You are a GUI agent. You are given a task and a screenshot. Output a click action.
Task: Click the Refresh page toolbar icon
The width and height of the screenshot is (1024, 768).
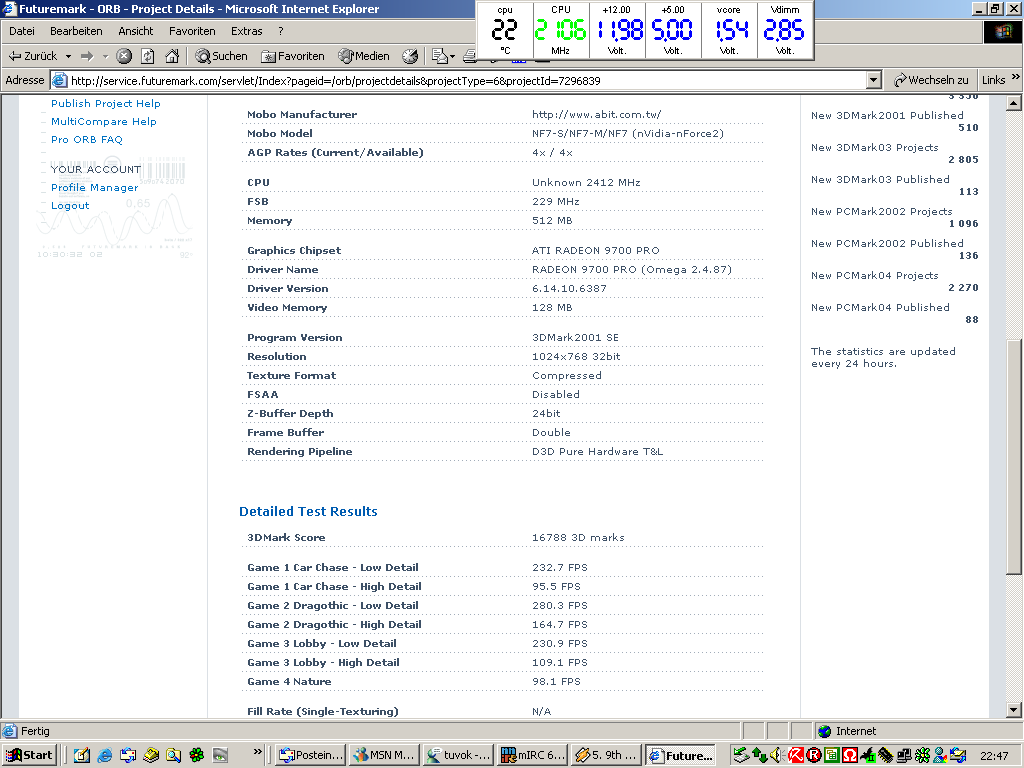point(148,56)
